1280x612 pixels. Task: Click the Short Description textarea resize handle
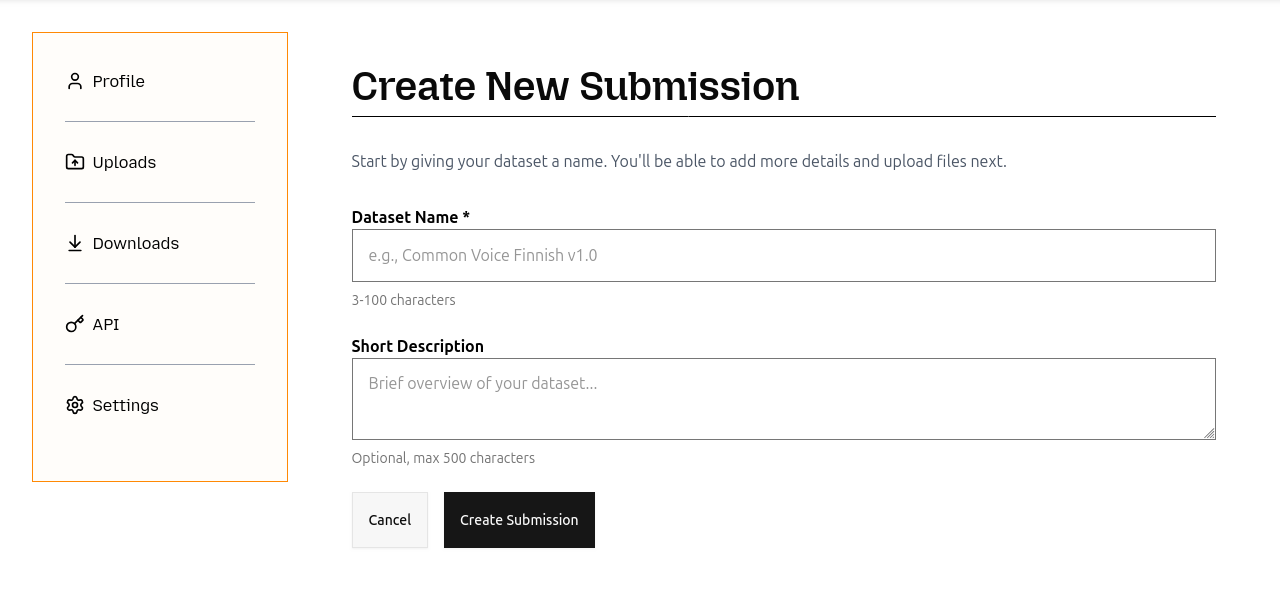(1209, 433)
